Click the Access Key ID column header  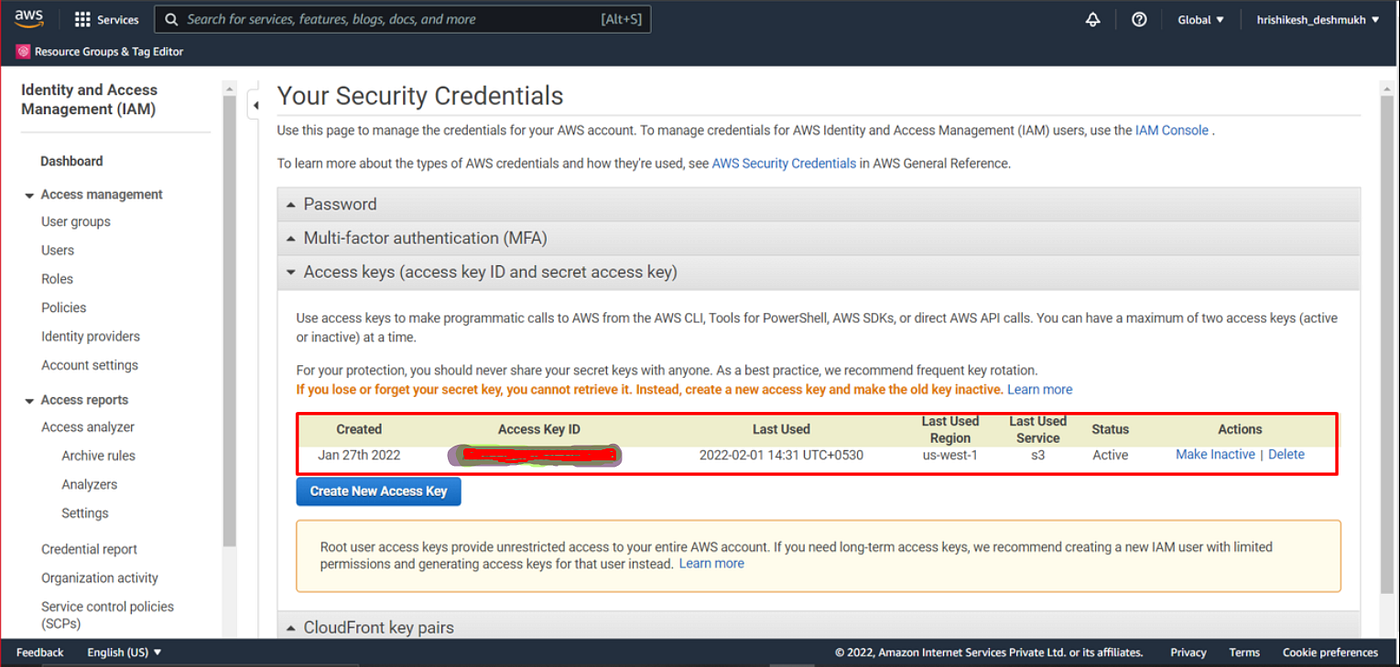[x=539, y=429]
